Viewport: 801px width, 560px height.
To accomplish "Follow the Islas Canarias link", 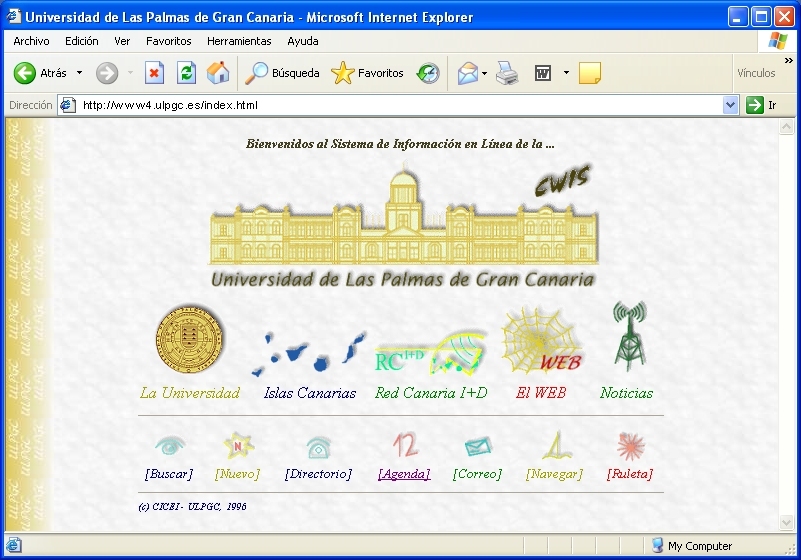I will (x=310, y=393).
